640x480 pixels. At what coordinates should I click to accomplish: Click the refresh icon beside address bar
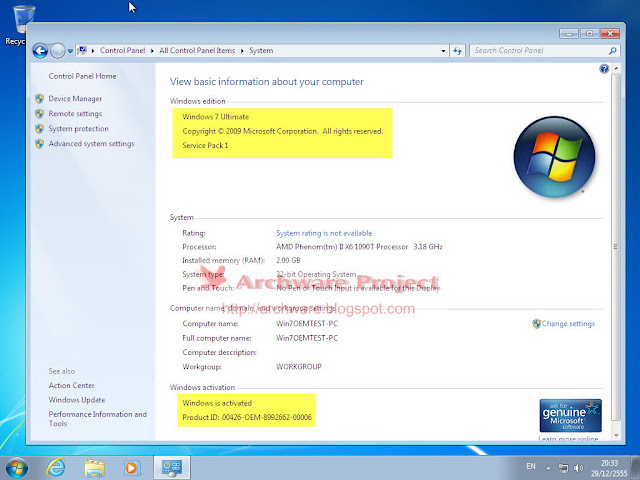click(x=458, y=51)
